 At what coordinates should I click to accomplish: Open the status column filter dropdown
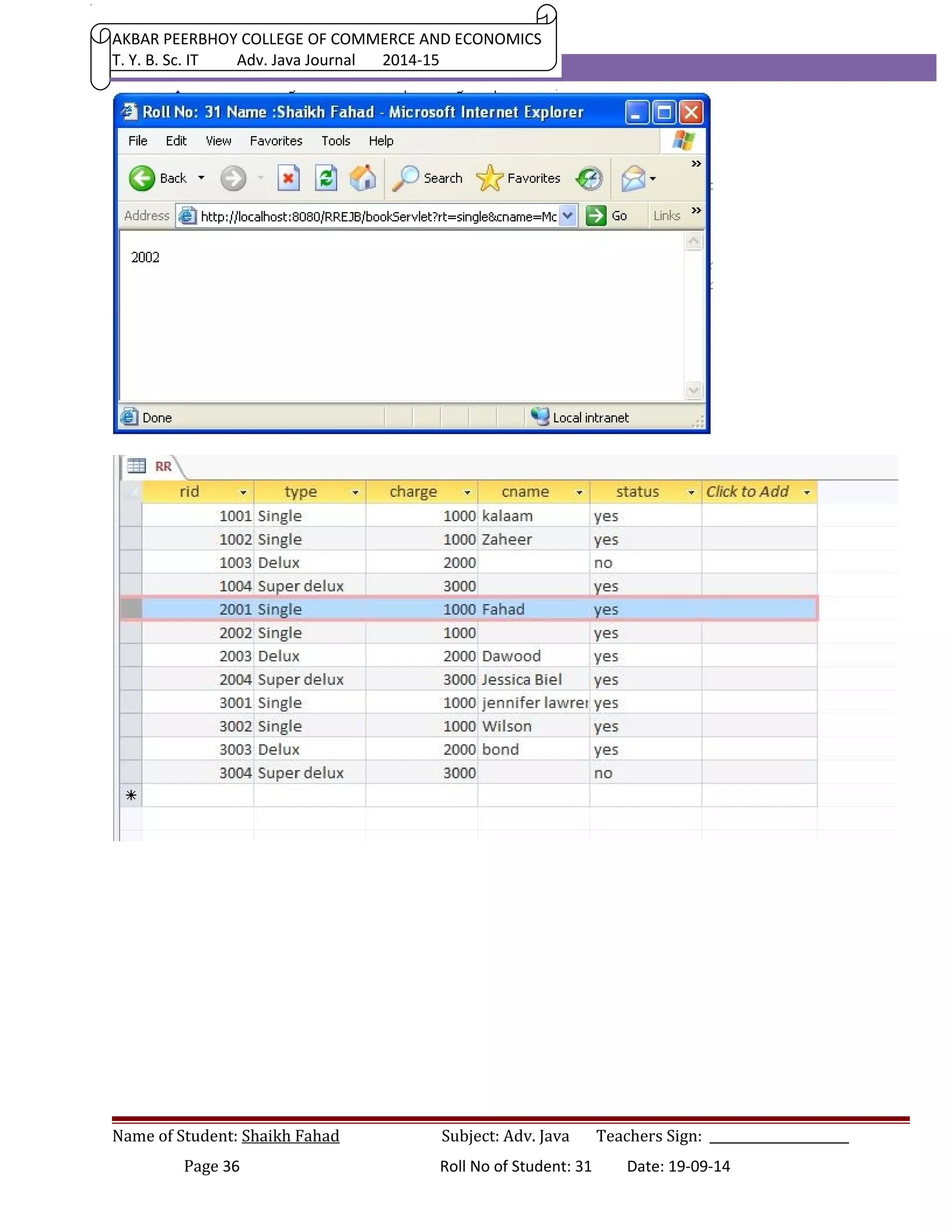coord(691,492)
